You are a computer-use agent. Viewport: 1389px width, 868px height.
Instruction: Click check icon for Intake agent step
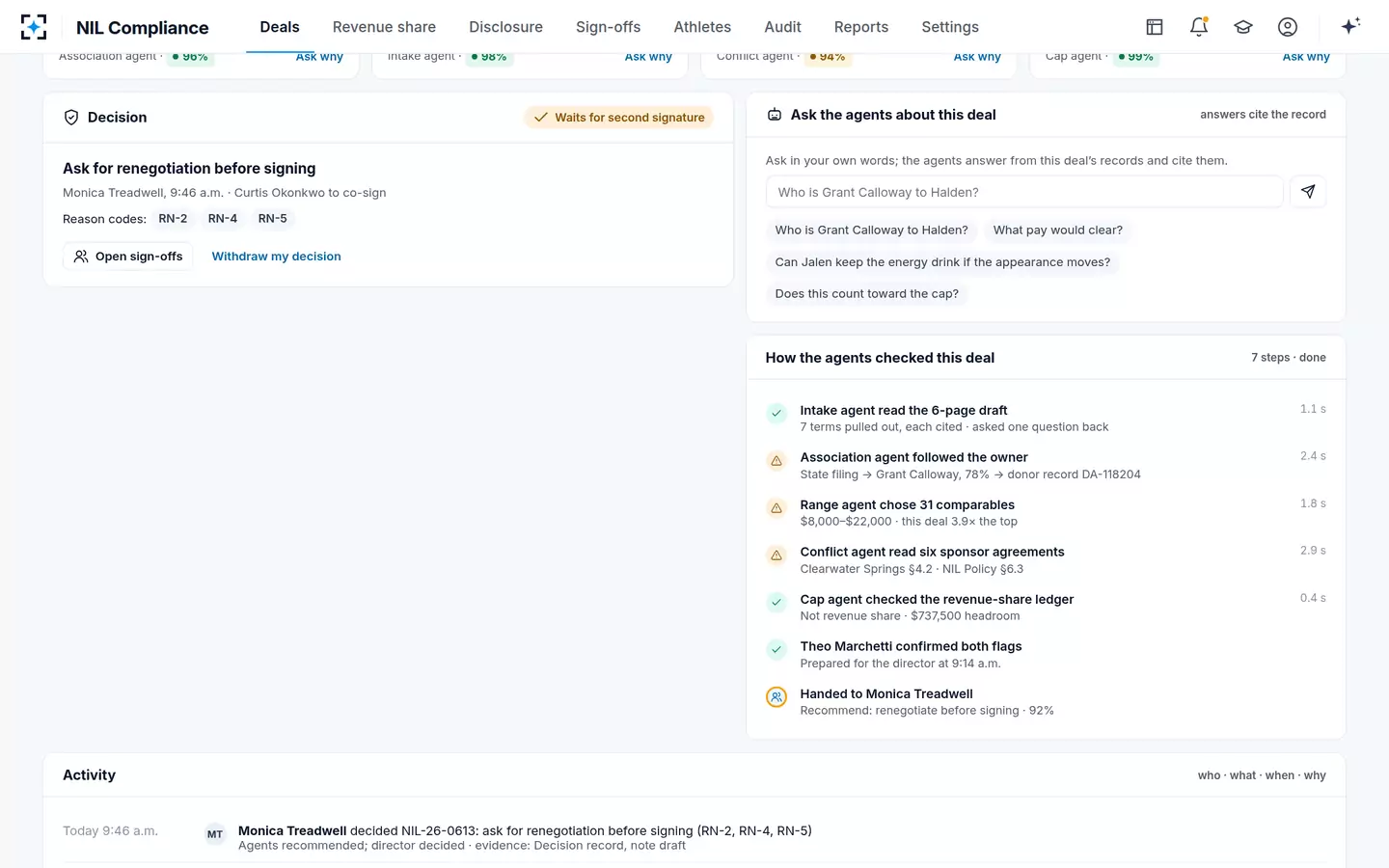tap(776, 414)
